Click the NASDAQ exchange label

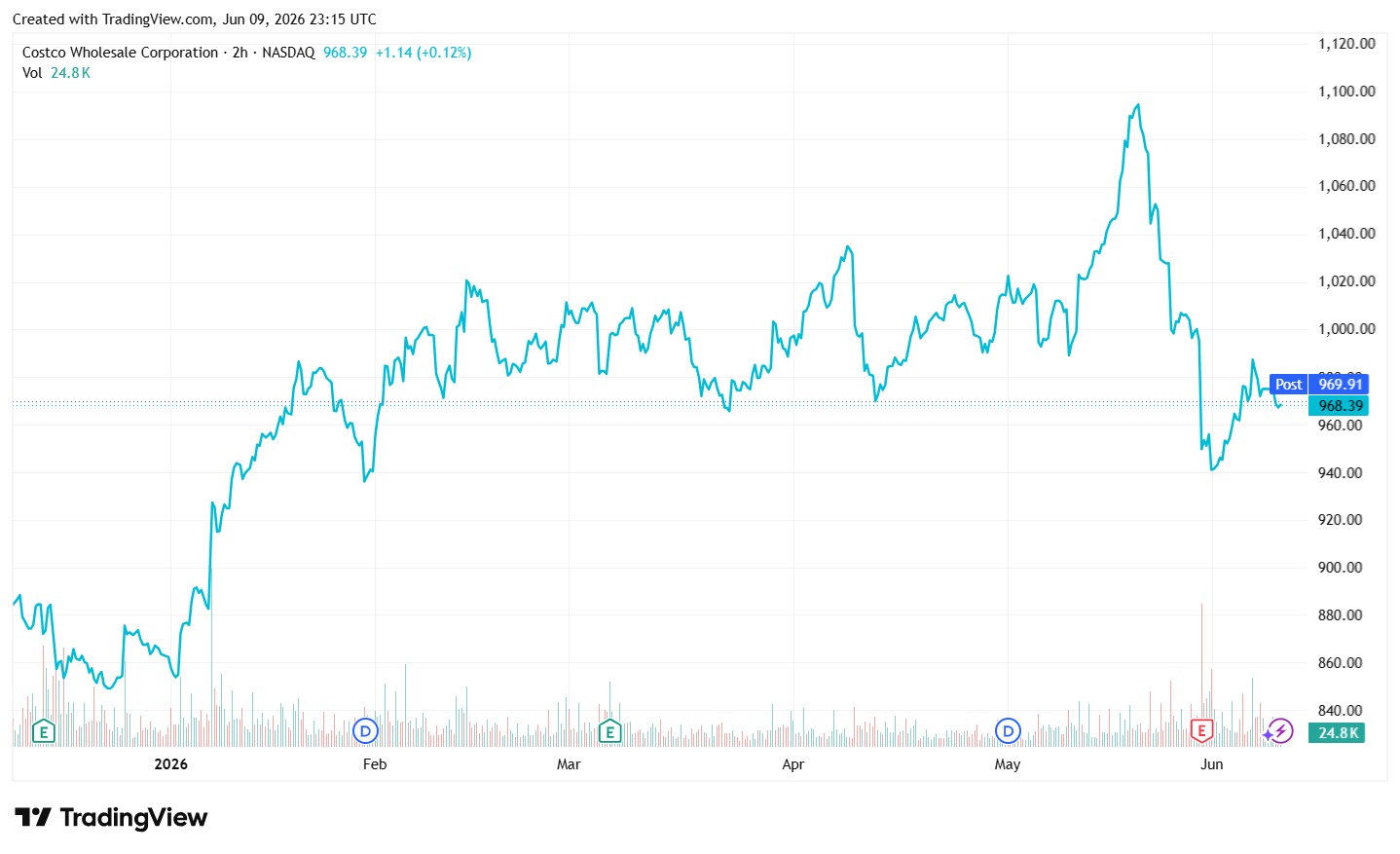[x=288, y=53]
